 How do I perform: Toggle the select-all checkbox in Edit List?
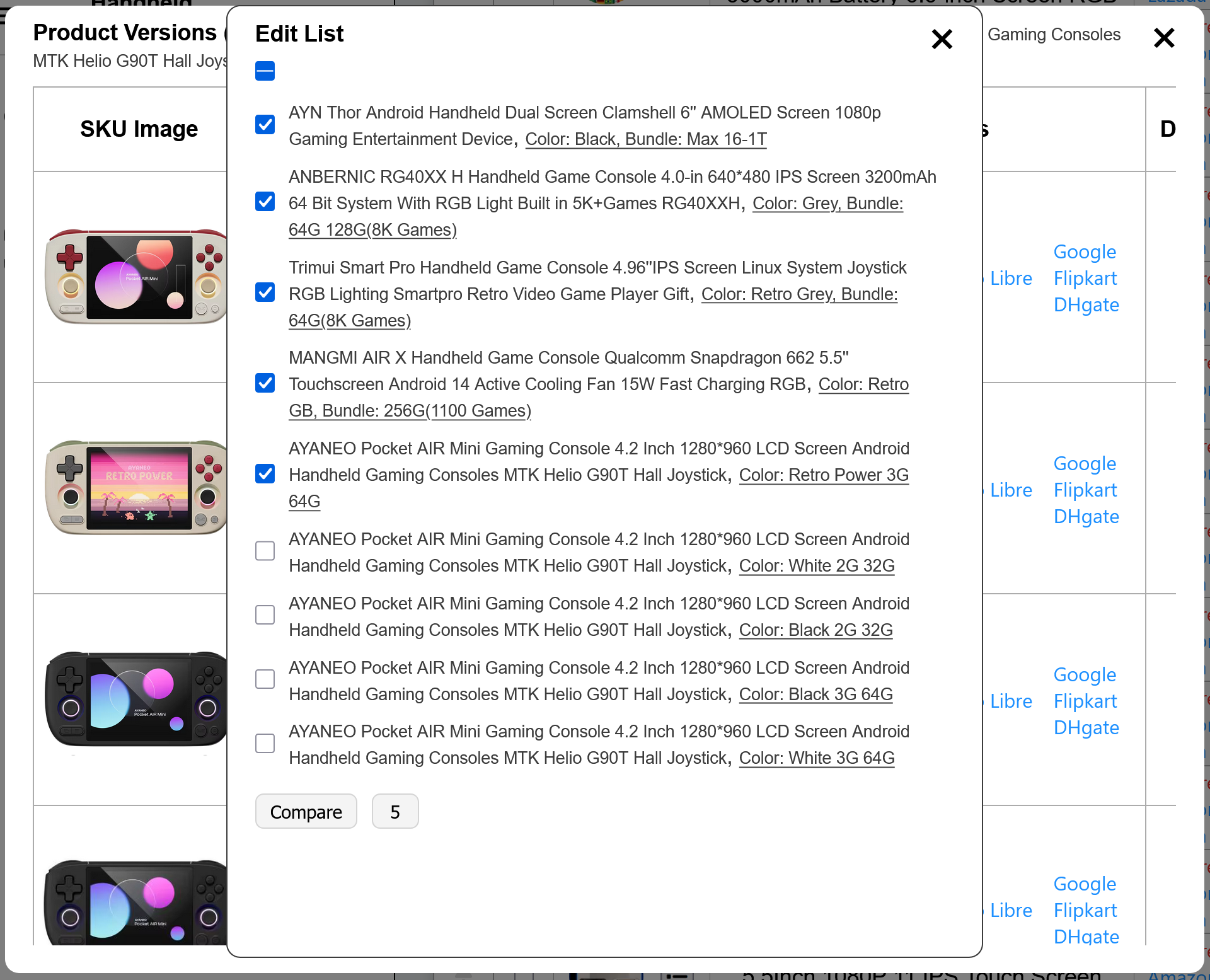[265, 71]
